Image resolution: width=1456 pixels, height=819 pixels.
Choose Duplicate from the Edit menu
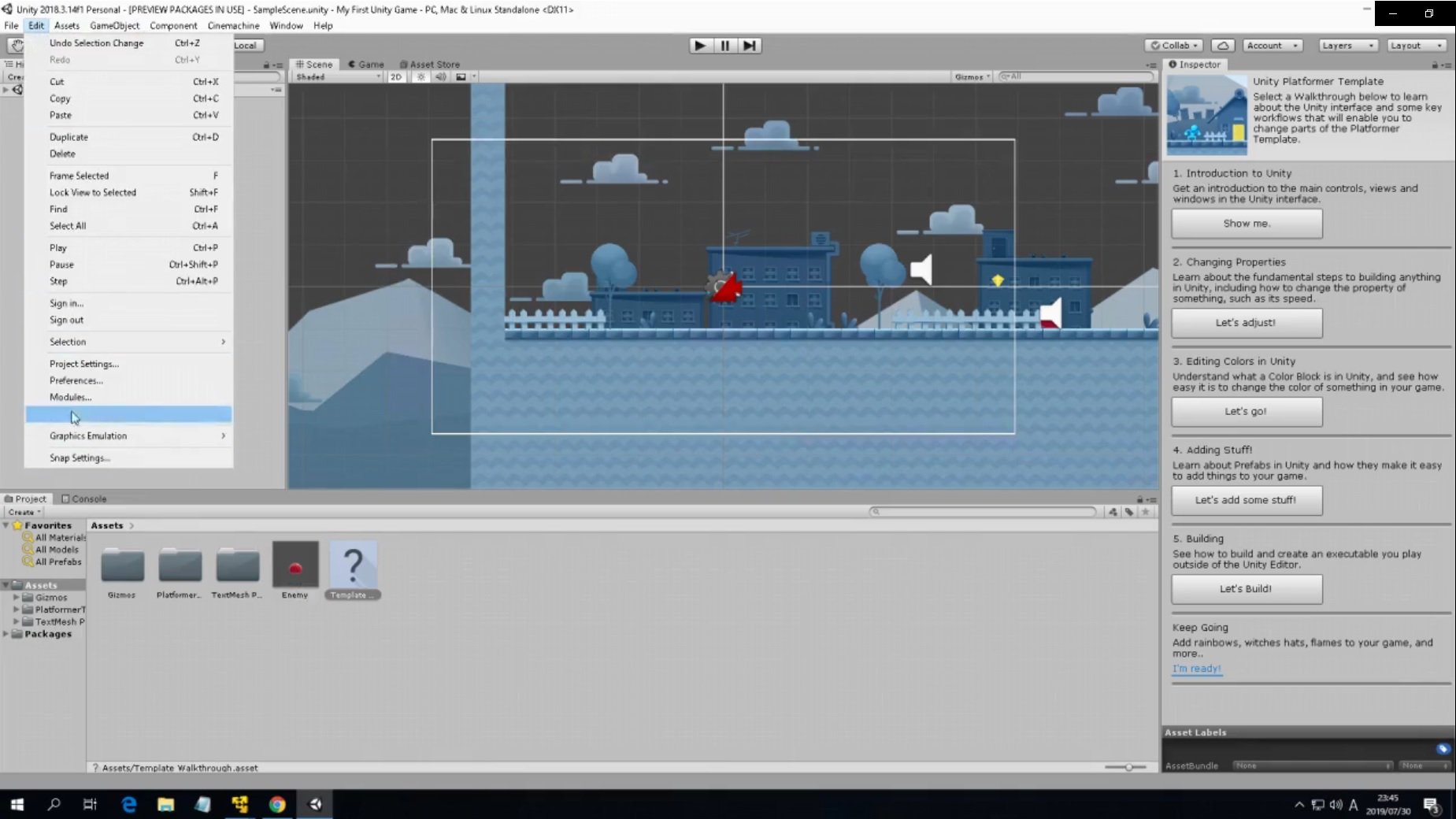[129, 137]
